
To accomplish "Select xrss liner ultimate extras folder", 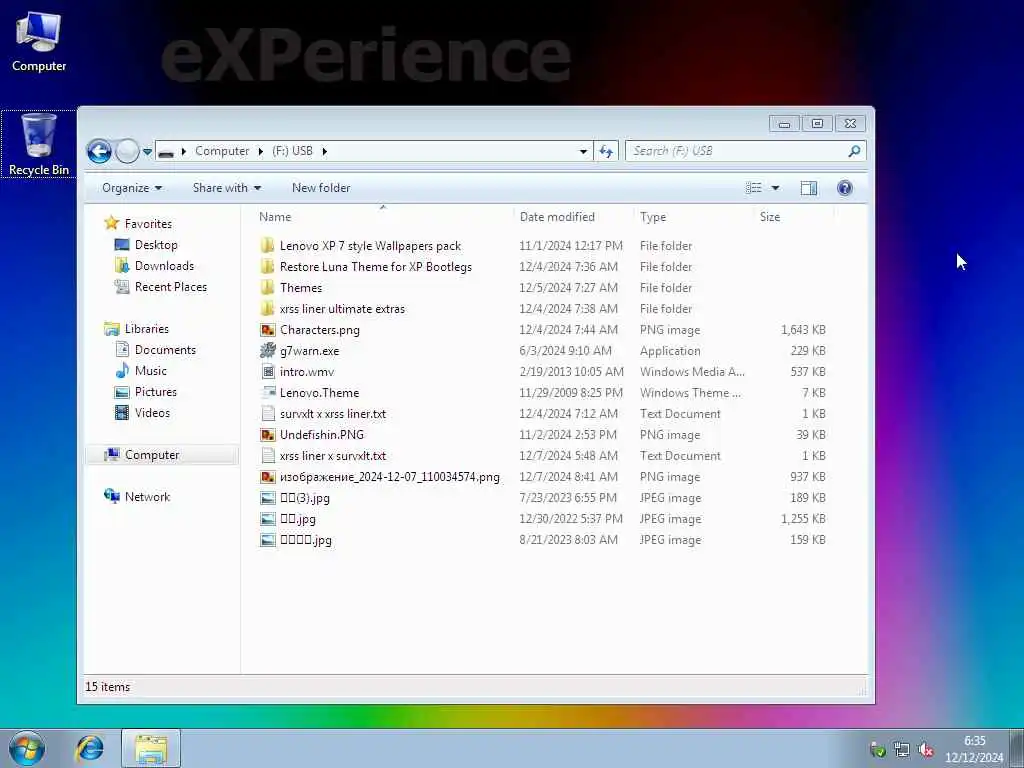I will [x=342, y=309].
